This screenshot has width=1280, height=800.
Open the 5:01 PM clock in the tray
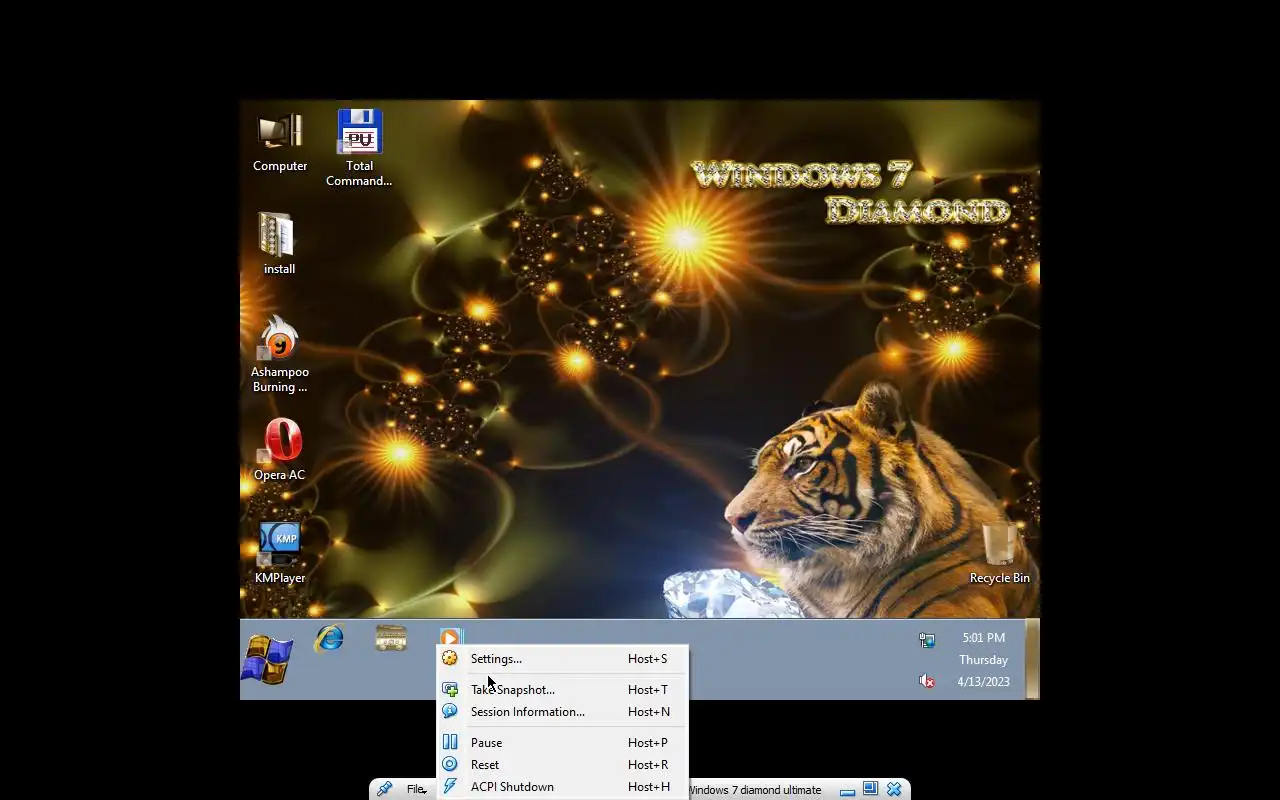pos(983,659)
